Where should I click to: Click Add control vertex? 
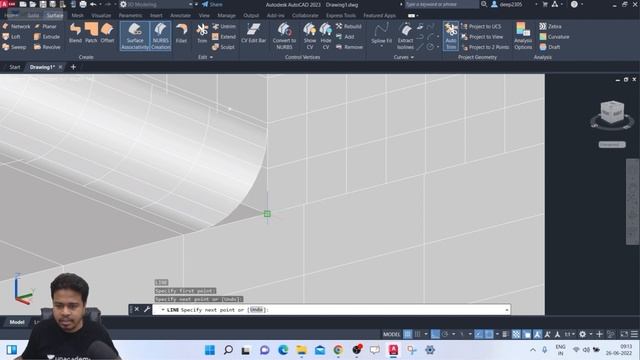[x=345, y=37]
